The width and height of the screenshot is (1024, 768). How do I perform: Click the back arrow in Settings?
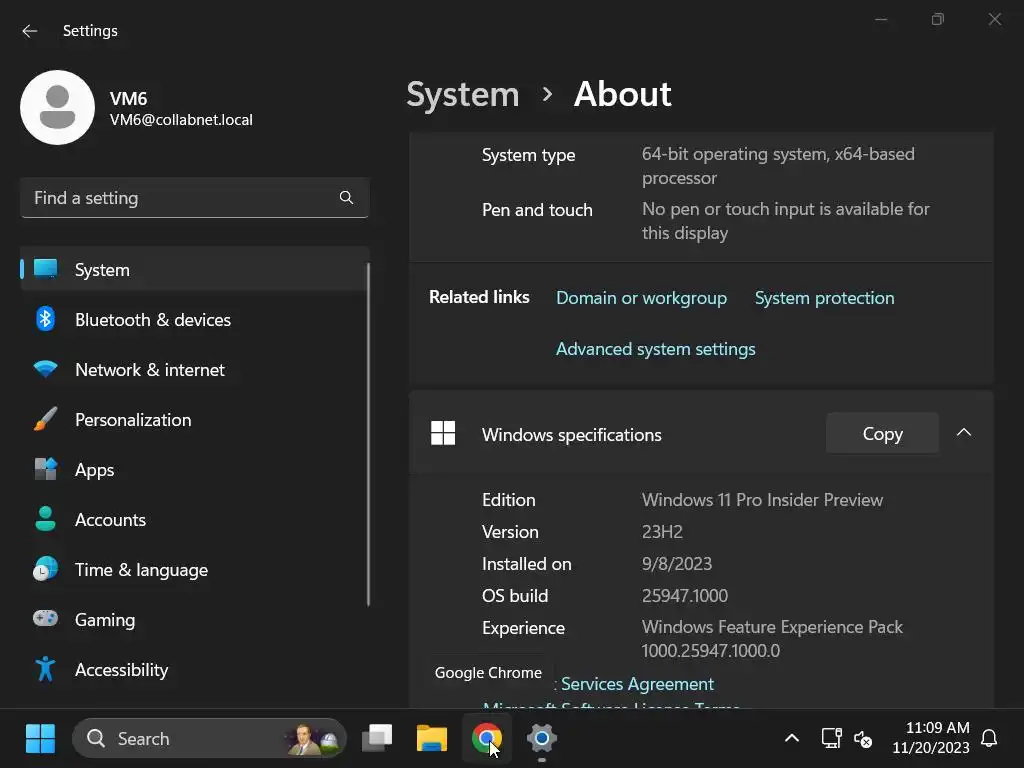point(29,31)
